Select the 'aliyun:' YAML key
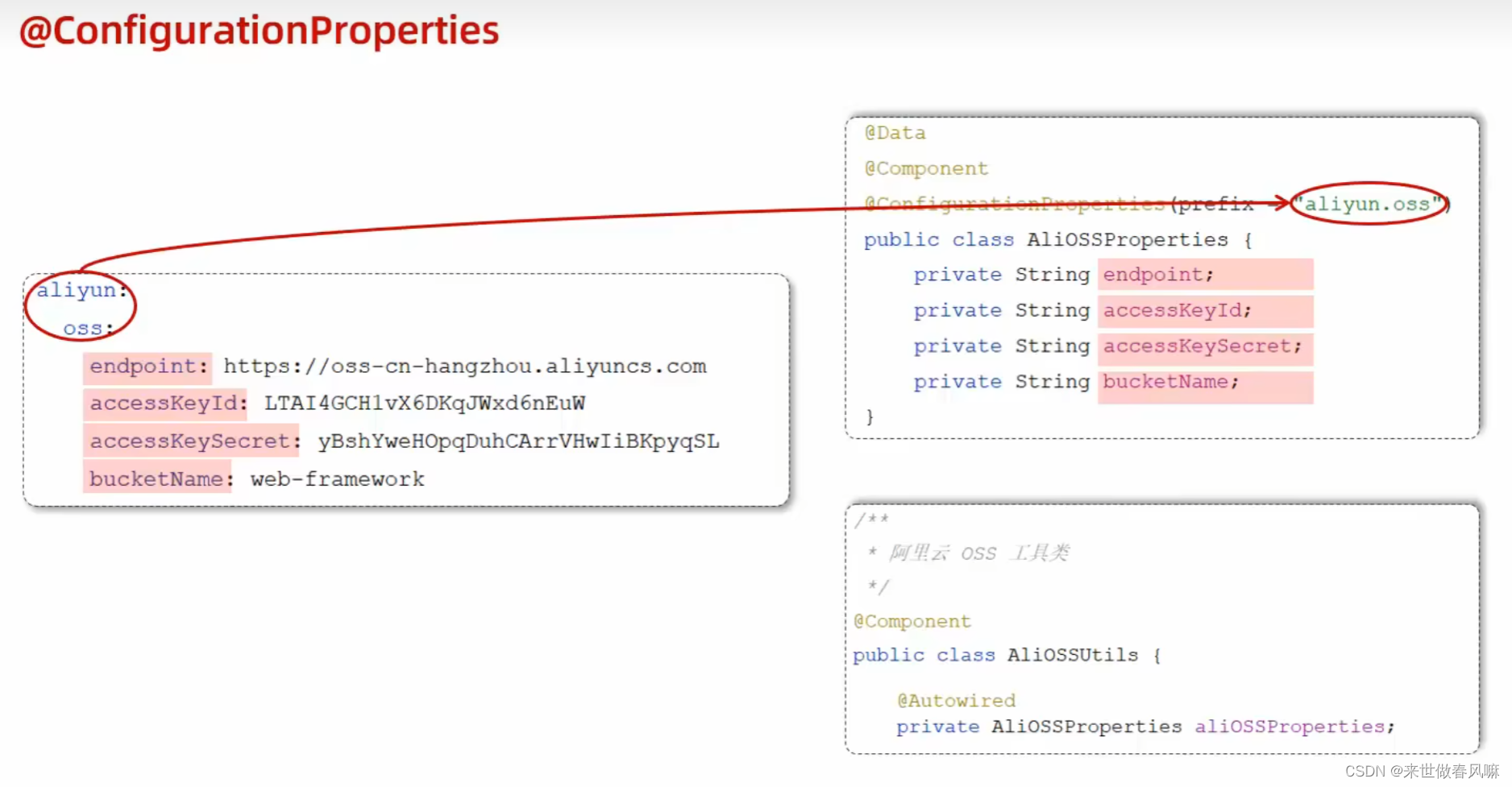Screen dimensions: 1512x787 tap(81, 290)
